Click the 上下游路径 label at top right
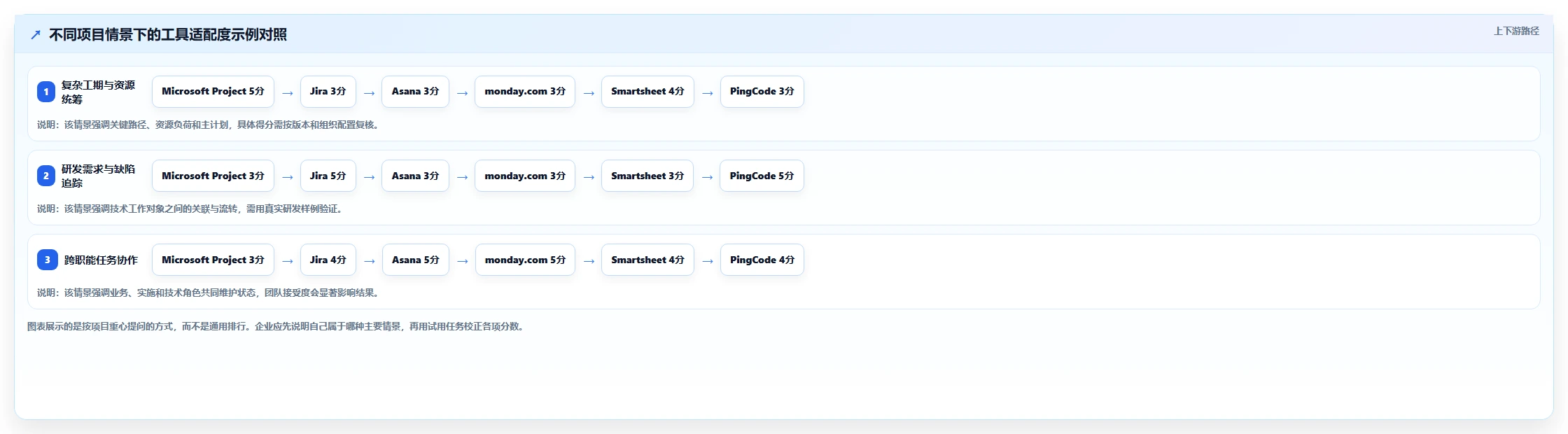Screen dimensions: 1568x434 1516,31
